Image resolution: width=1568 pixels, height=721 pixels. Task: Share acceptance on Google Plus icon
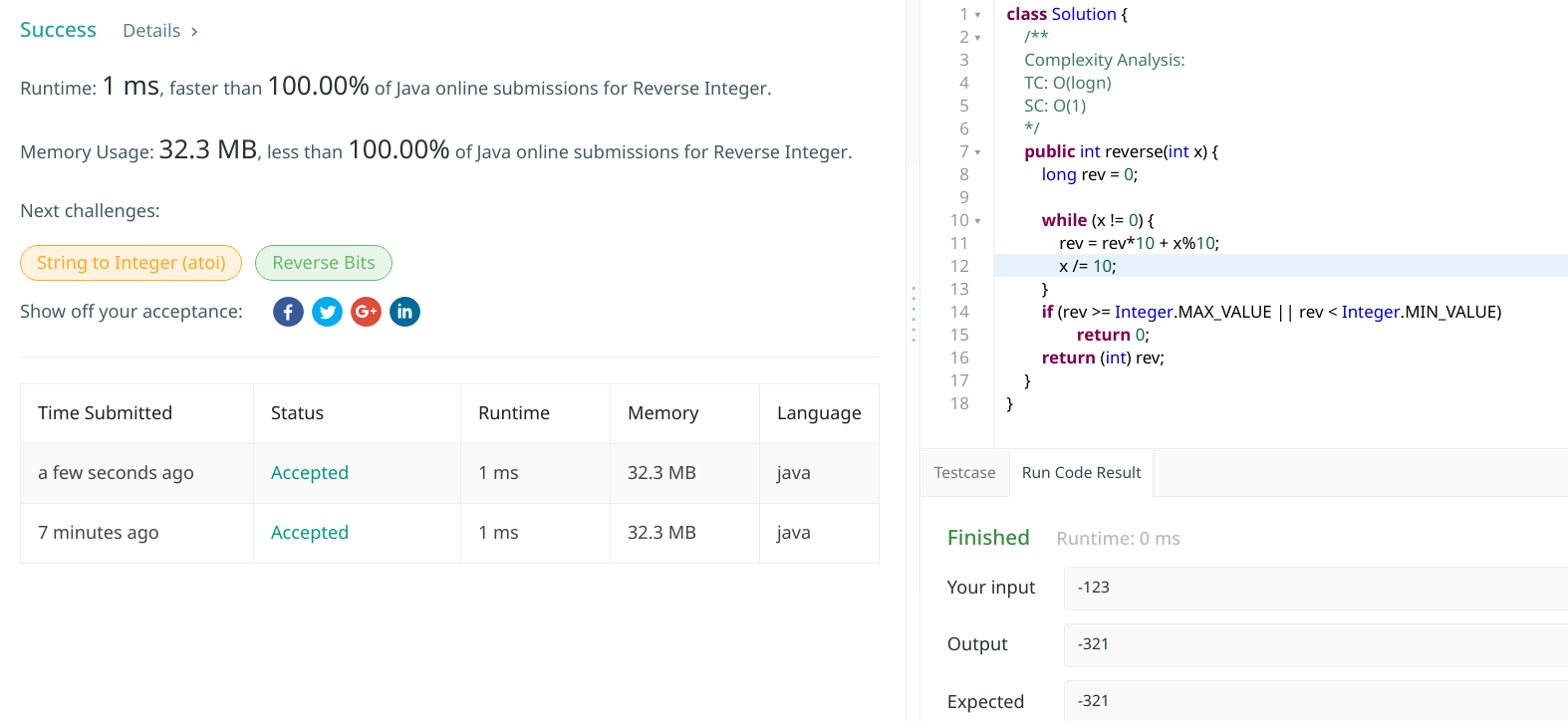tap(366, 312)
